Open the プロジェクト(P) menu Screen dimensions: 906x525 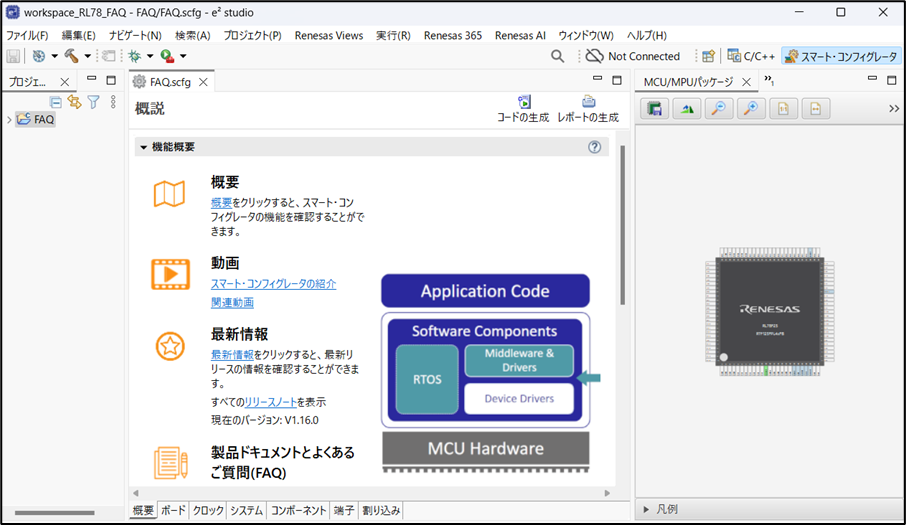[x=253, y=35]
